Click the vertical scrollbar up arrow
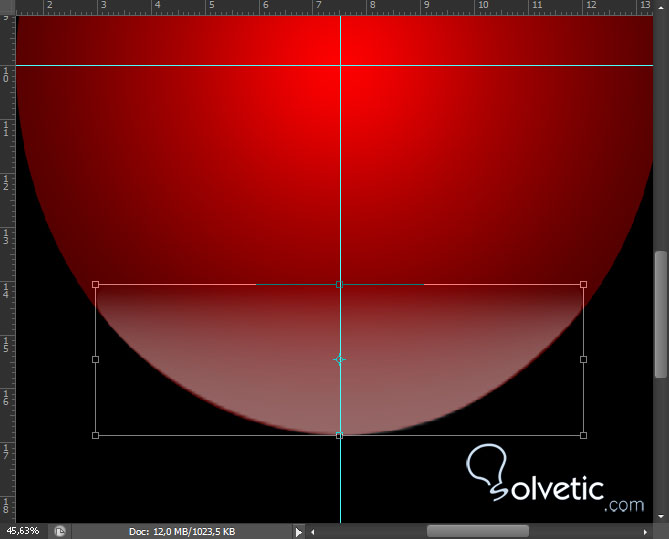This screenshot has height=539, width=669. point(661,8)
